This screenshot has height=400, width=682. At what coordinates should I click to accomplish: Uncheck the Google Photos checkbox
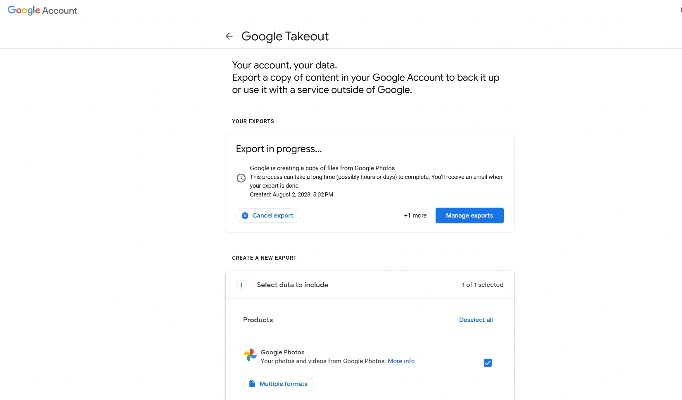[487, 362]
